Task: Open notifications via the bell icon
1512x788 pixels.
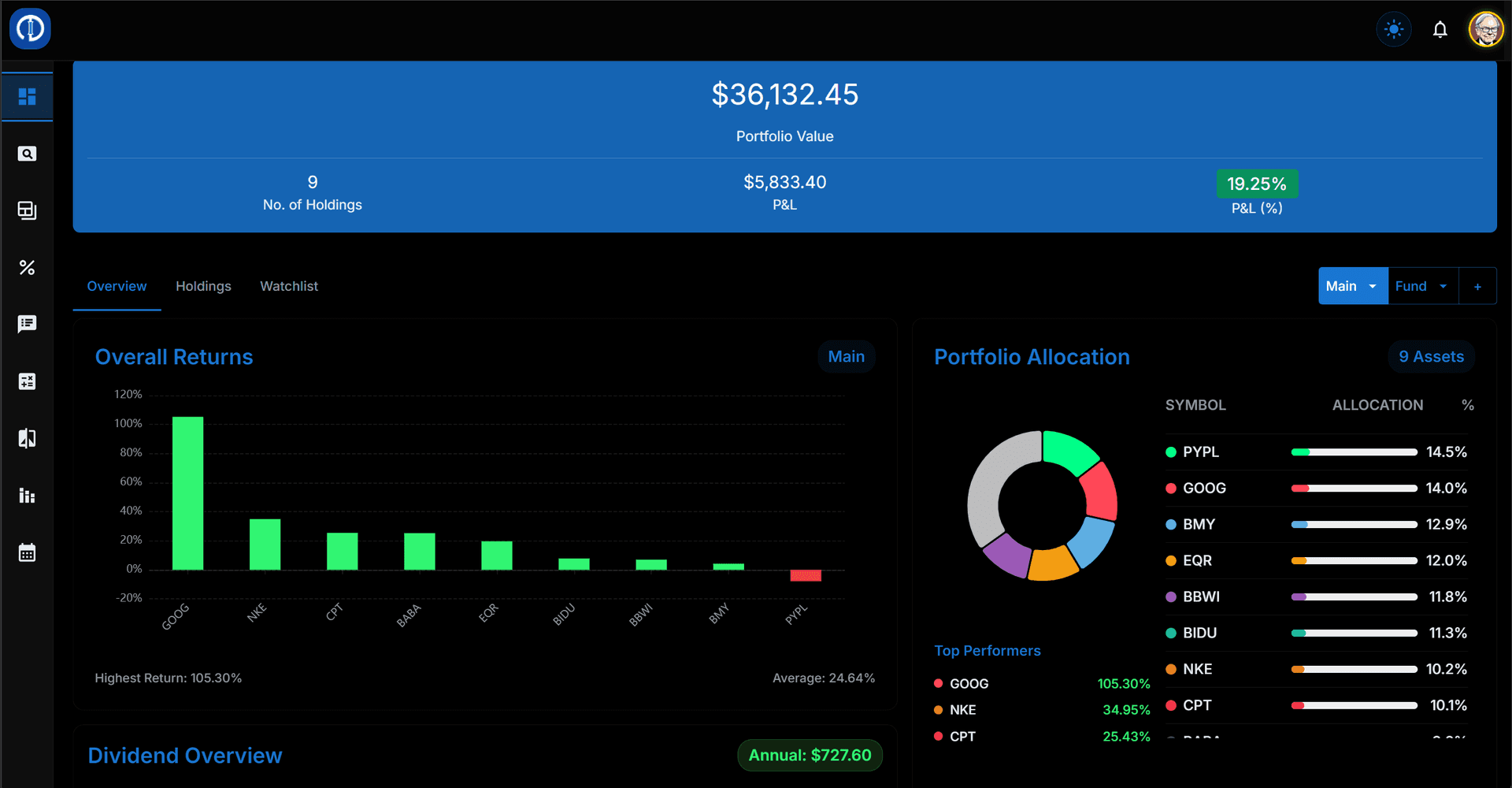Action: coord(1440,29)
